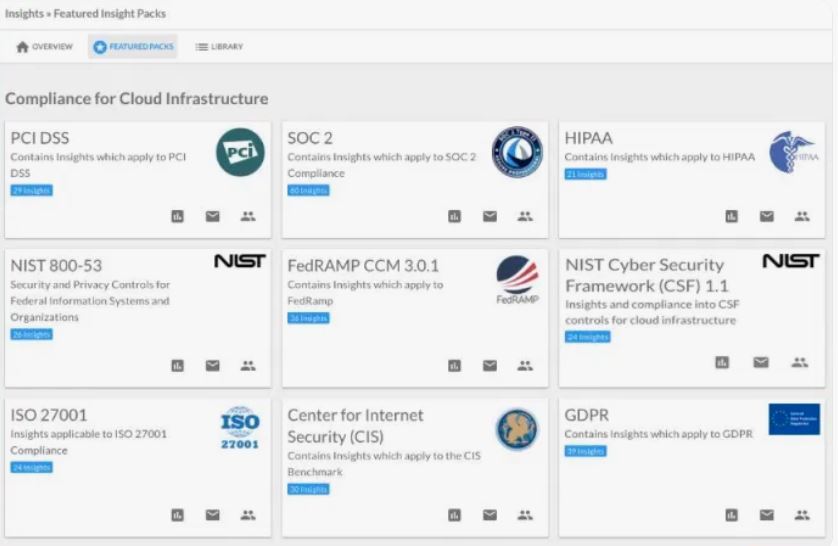Image resolution: width=838 pixels, height=546 pixels.
Task: Click the insights count badge on NIST CSF
Action: pos(588,337)
